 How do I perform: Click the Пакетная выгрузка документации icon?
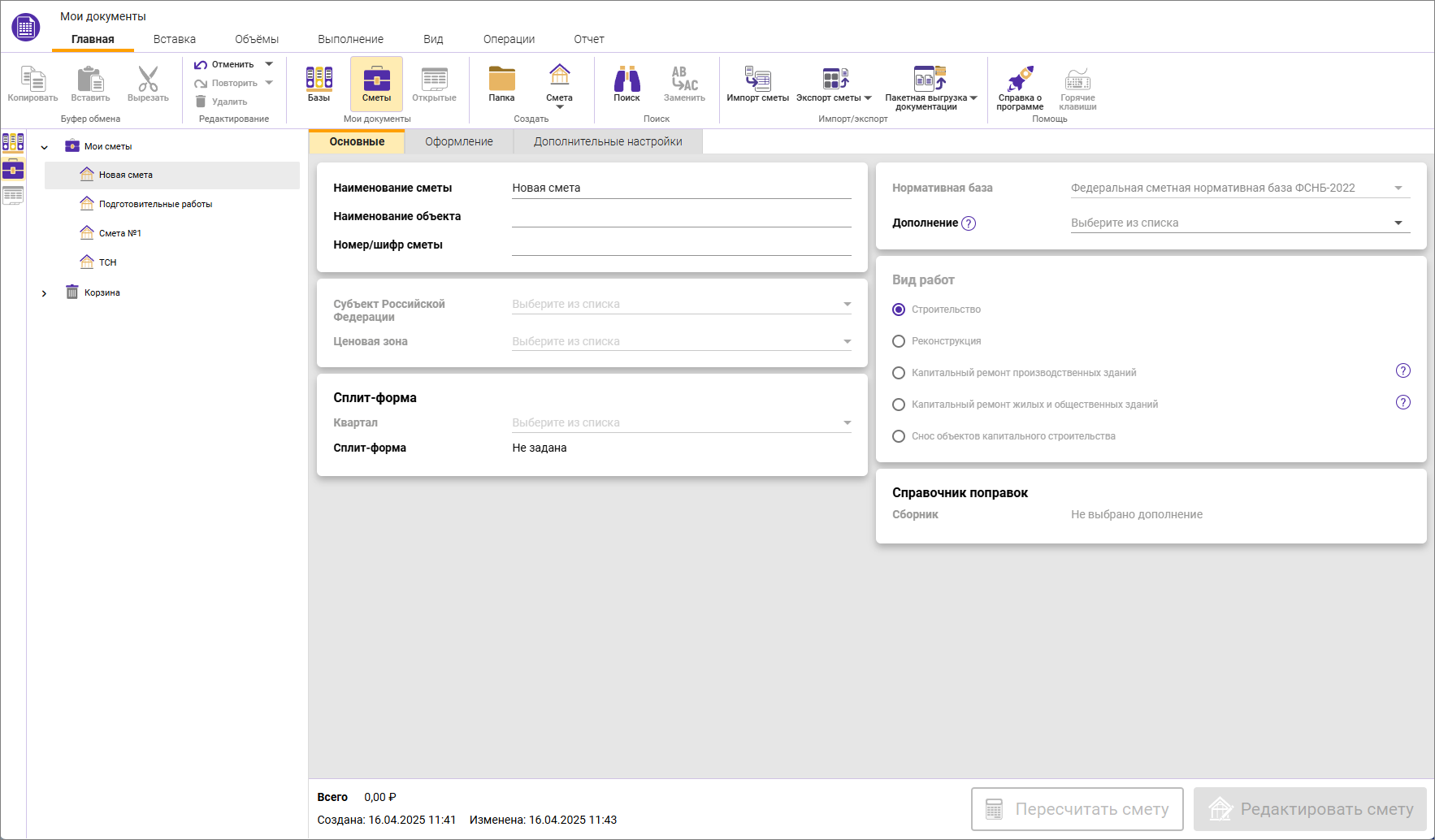pos(930,79)
